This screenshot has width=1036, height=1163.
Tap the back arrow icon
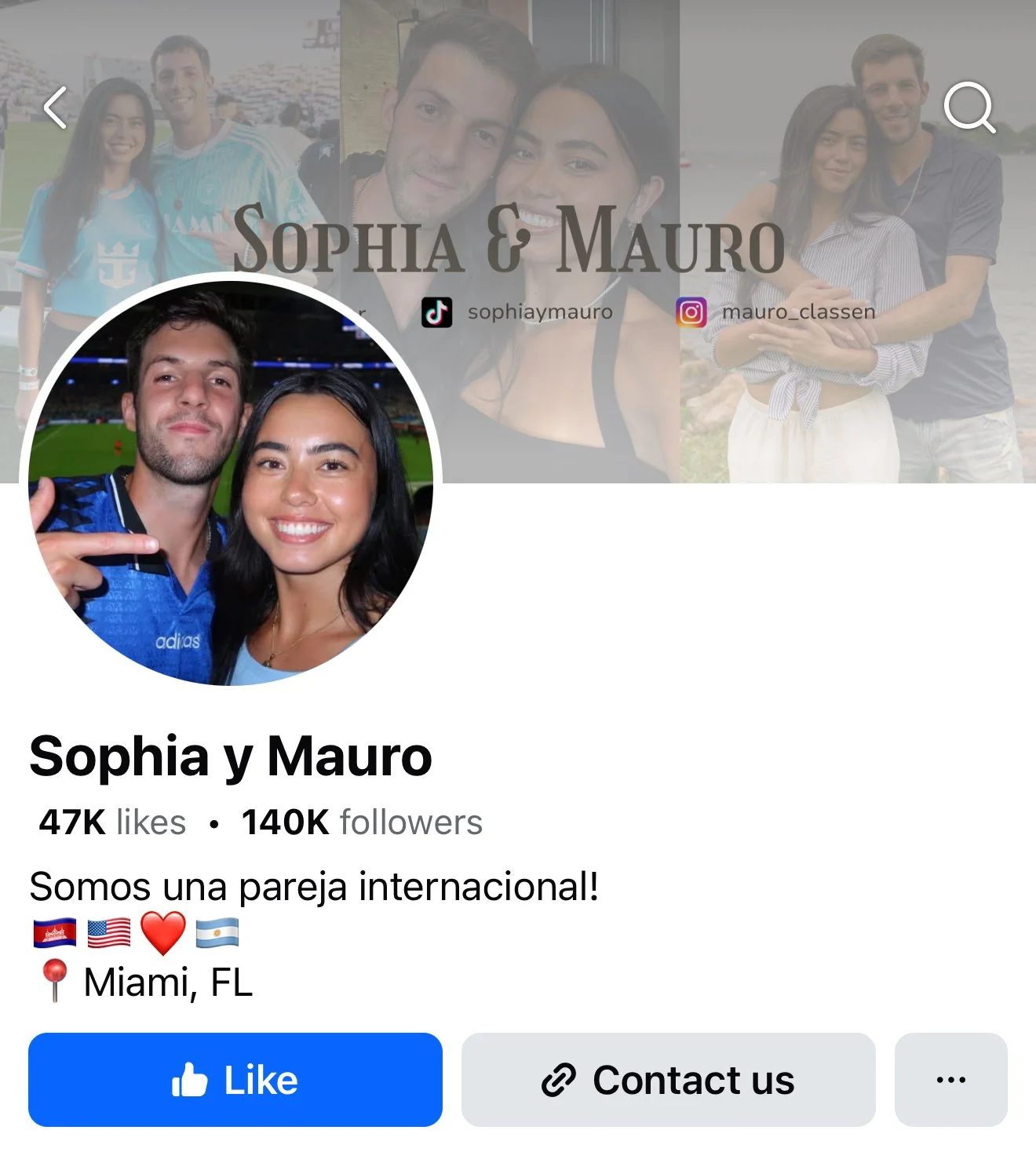pos(55,108)
